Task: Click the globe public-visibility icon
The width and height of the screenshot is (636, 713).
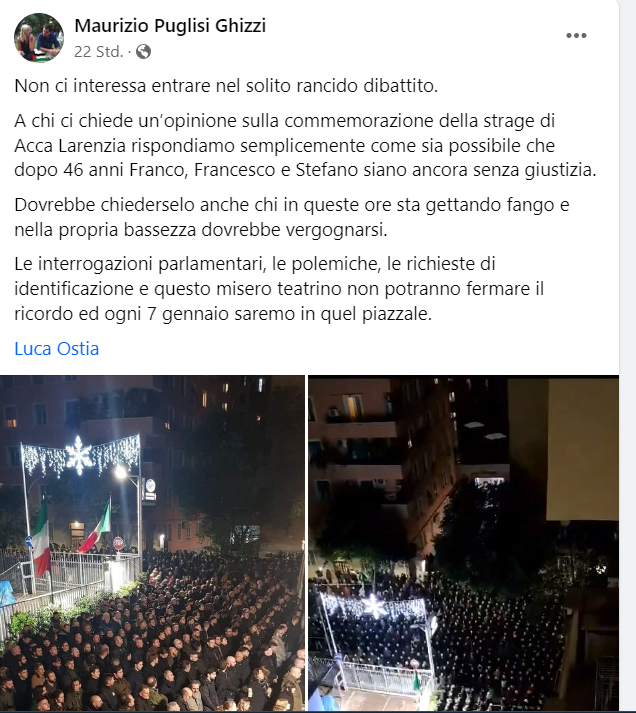Action: tap(143, 51)
